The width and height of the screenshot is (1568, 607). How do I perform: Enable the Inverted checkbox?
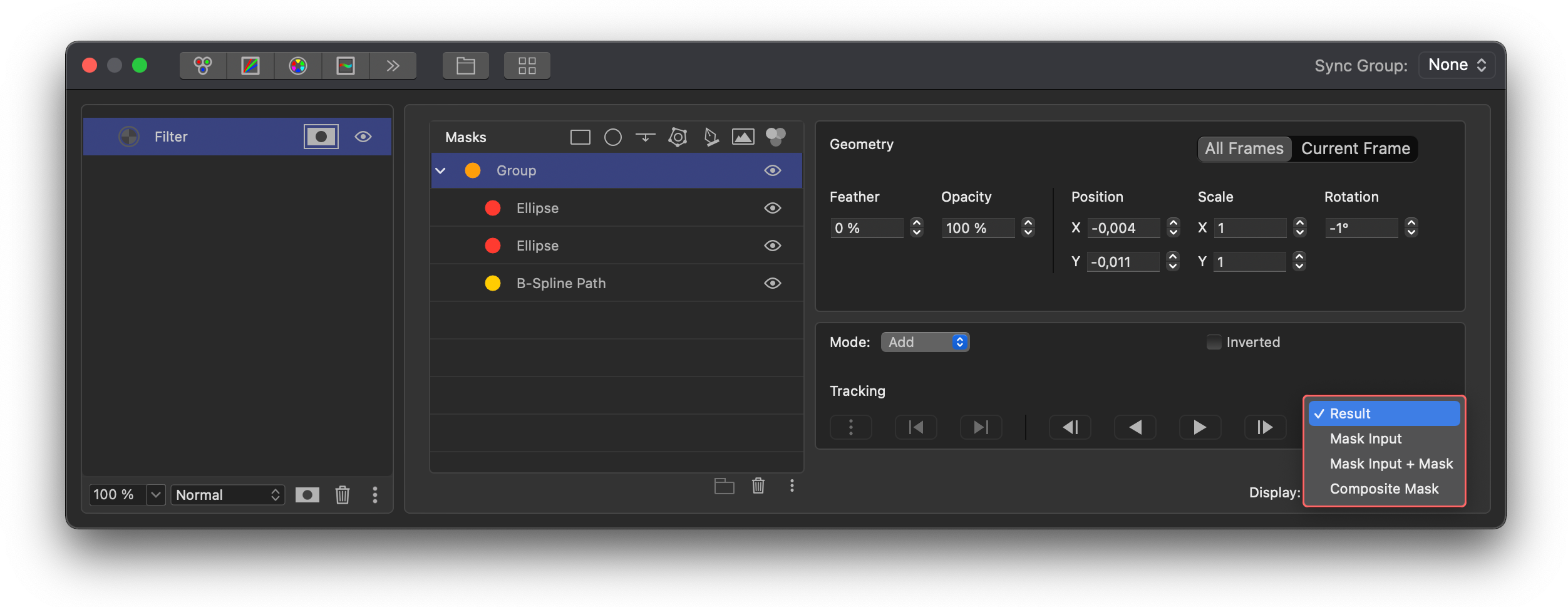click(x=1214, y=343)
